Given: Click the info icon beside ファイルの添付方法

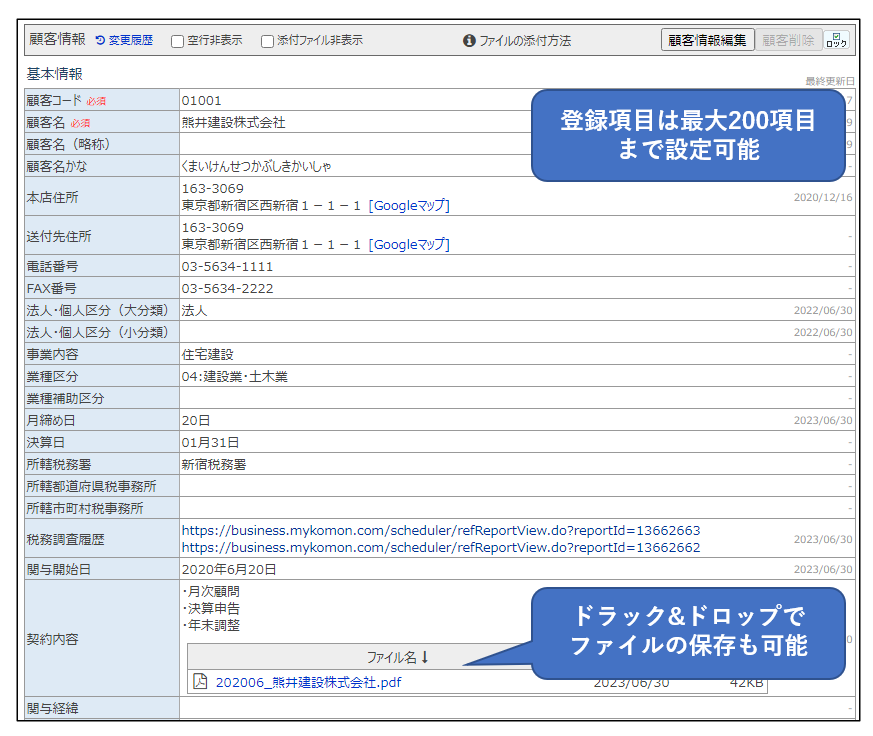Looking at the screenshot, I should pos(469,41).
